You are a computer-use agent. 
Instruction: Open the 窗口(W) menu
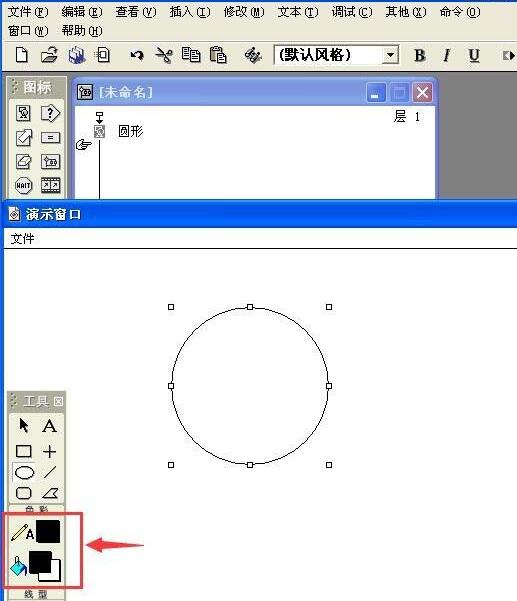point(28,31)
